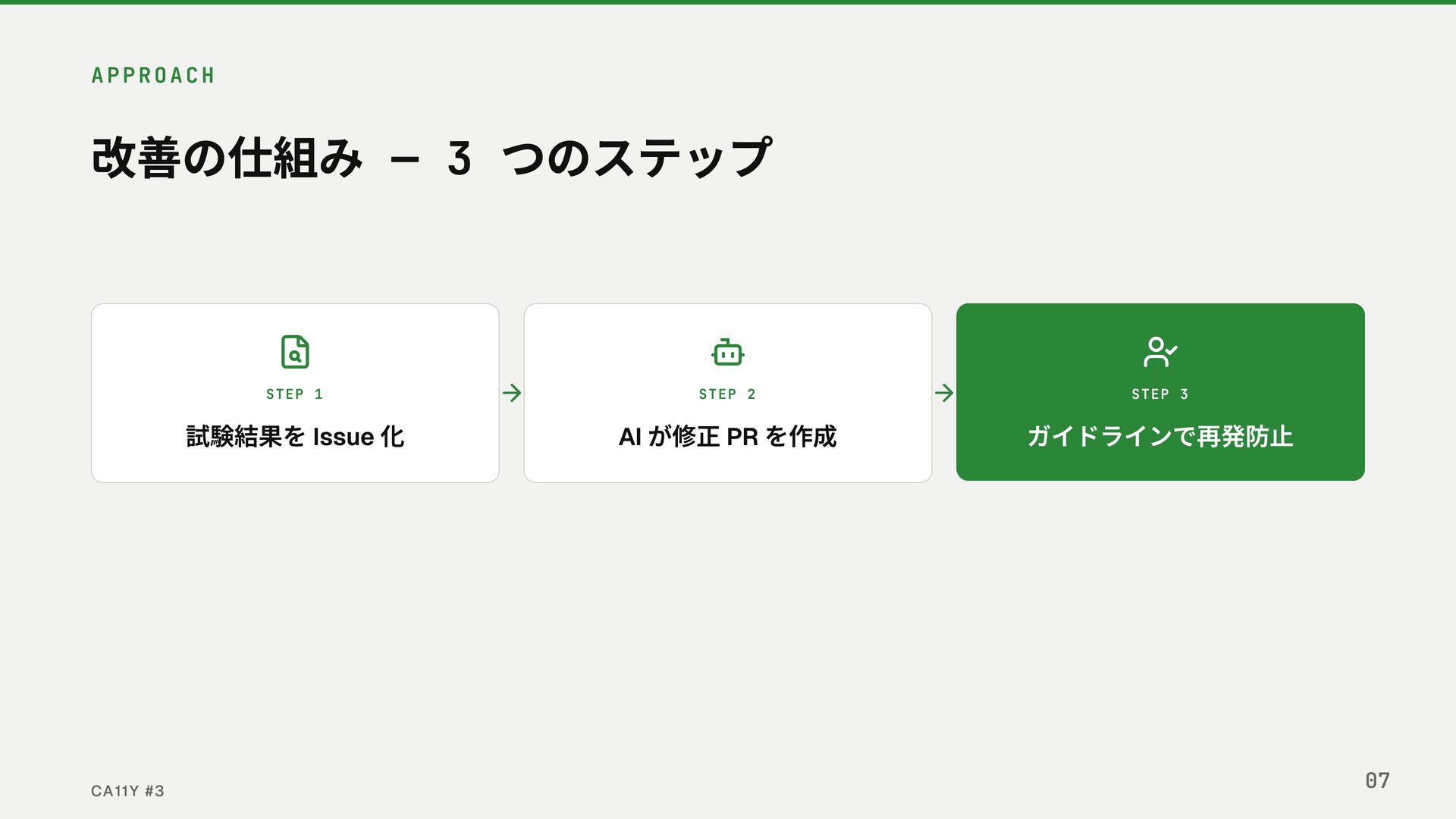The width and height of the screenshot is (1456, 819).
Task: Click the green bar at the slide top
Action: tap(728, 2)
